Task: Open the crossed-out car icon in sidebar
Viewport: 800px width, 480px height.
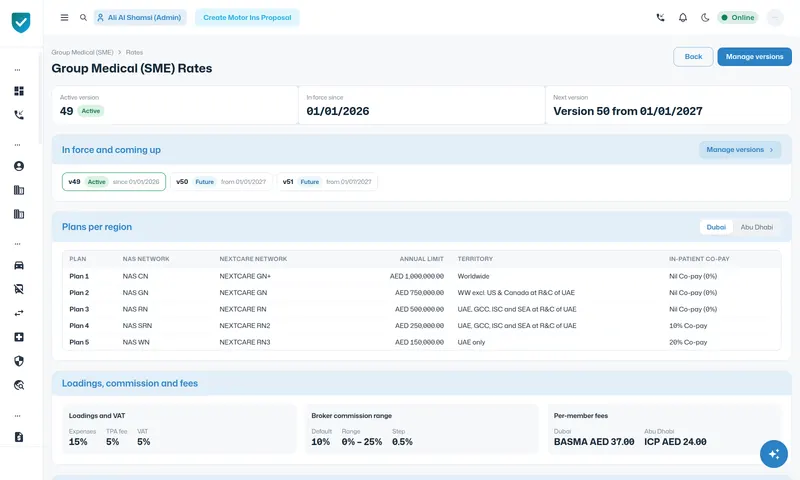Action: (19, 289)
